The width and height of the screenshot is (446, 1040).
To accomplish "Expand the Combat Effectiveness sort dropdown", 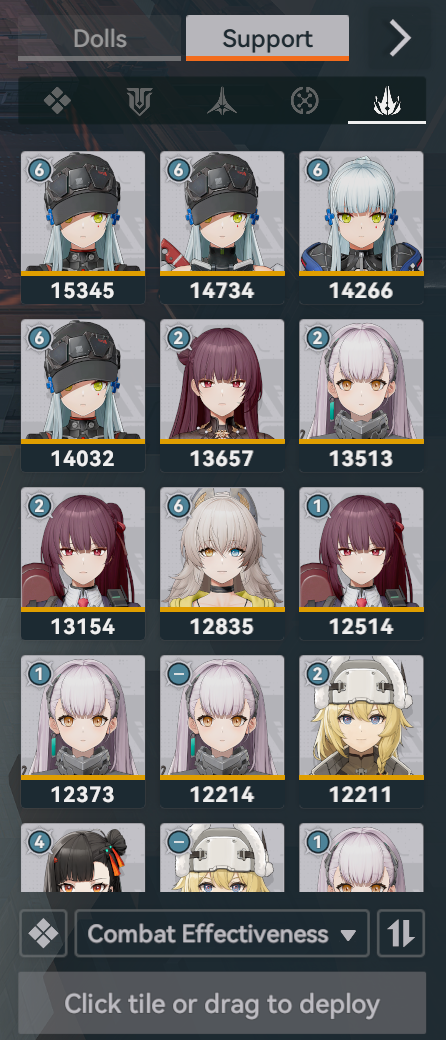I will pyautogui.click(x=222, y=934).
